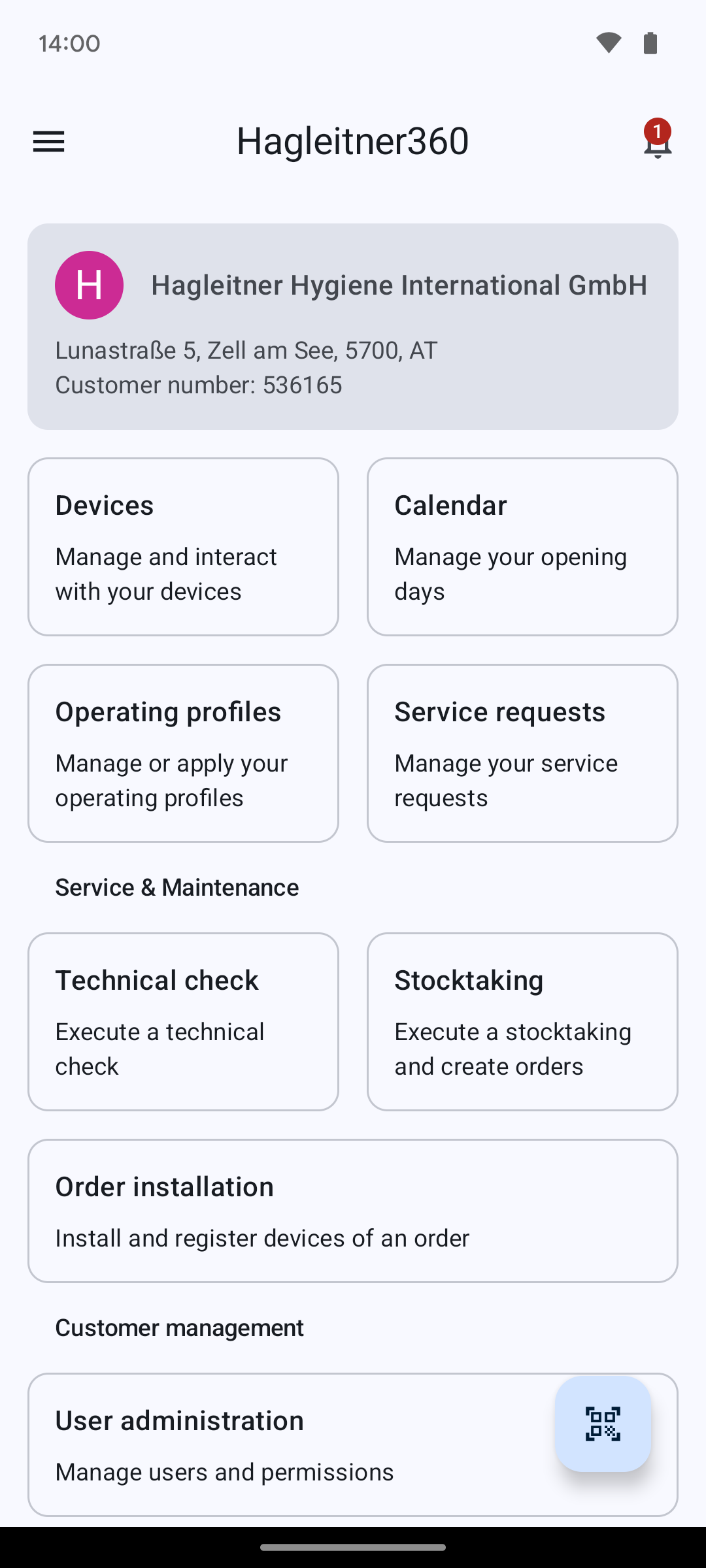
Task: Open the Stocktaking card
Action: [522, 1022]
